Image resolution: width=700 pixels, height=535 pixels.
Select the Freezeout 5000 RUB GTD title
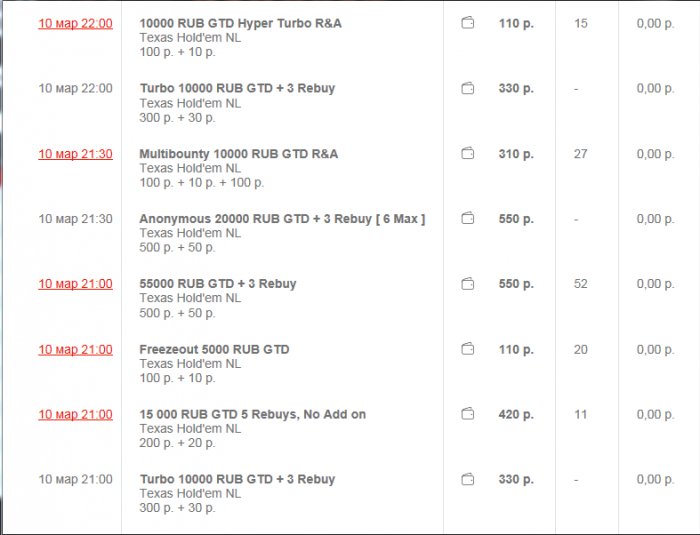tap(214, 349)
